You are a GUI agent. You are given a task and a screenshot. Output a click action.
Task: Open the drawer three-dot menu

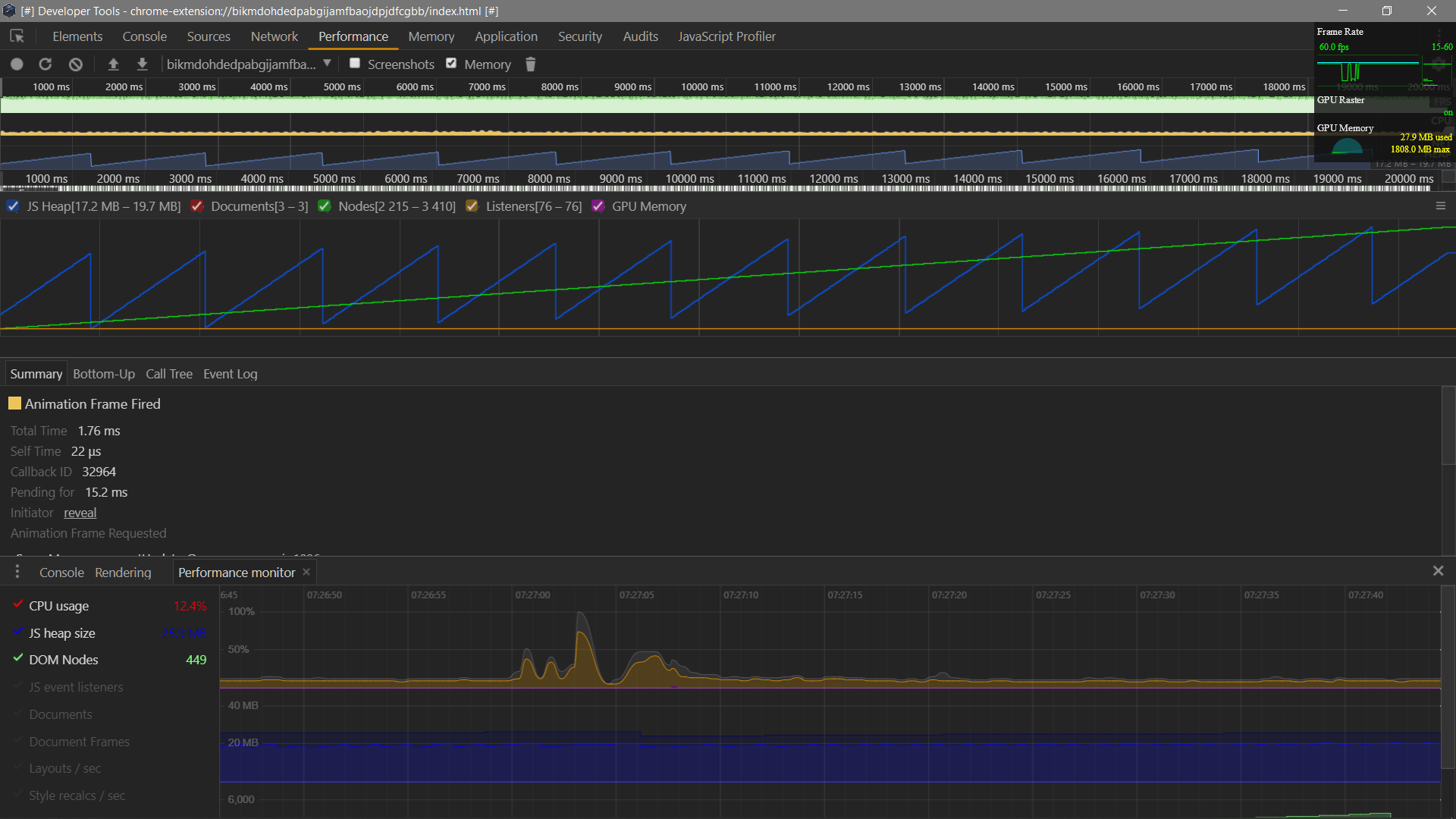pos(17,572)
